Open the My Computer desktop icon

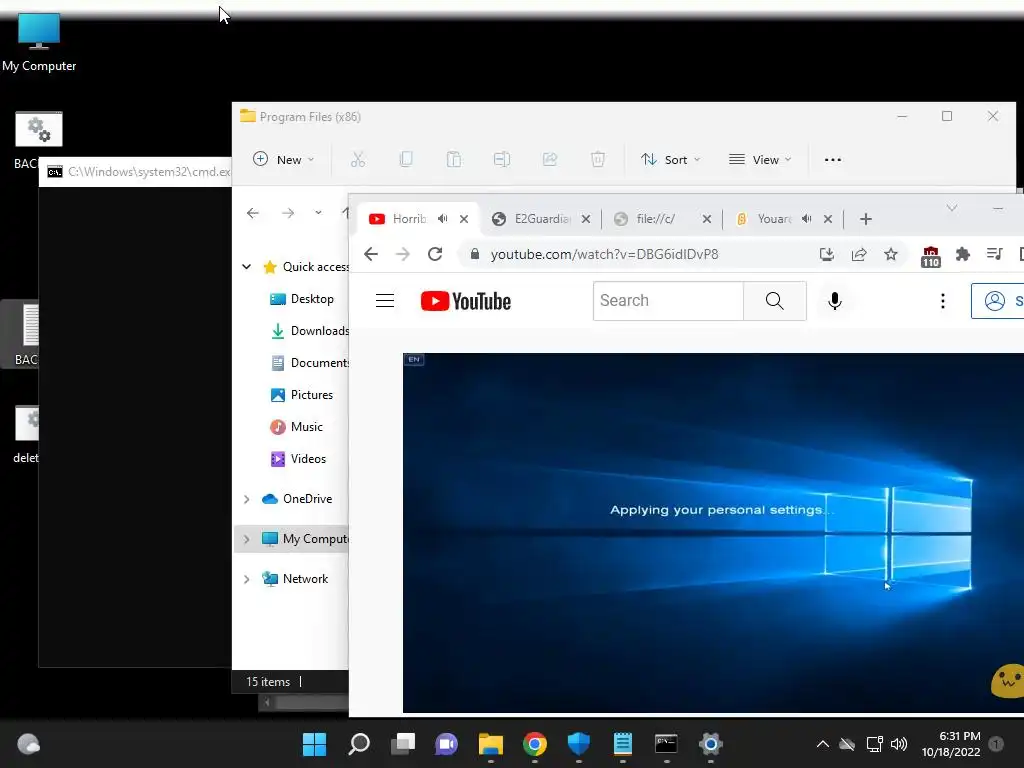39,42
